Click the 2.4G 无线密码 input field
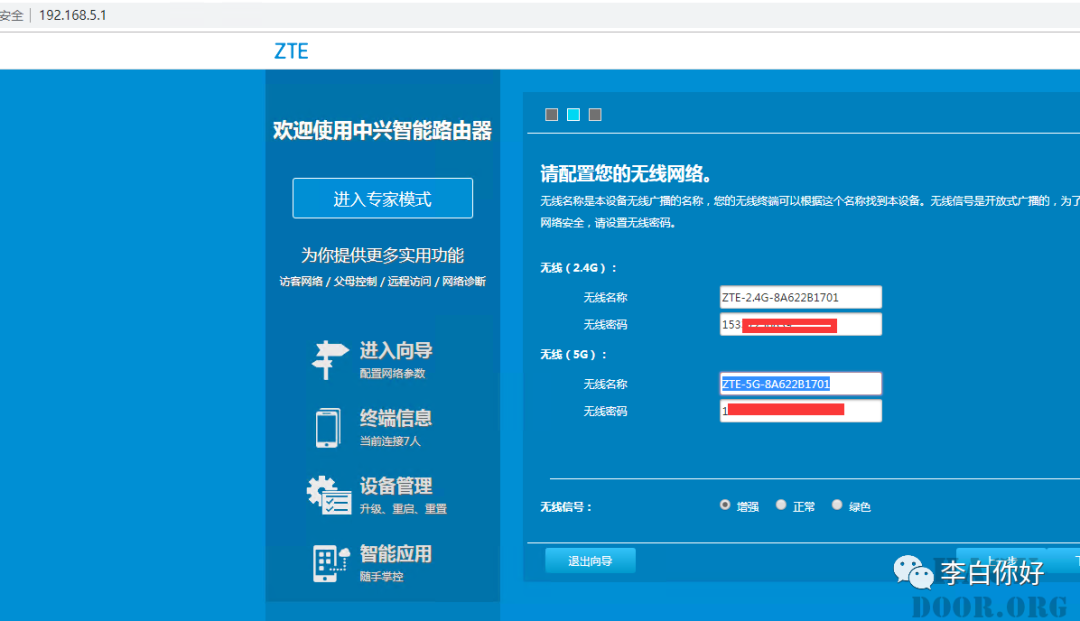The image size is (1080, 621). [800, 324]
